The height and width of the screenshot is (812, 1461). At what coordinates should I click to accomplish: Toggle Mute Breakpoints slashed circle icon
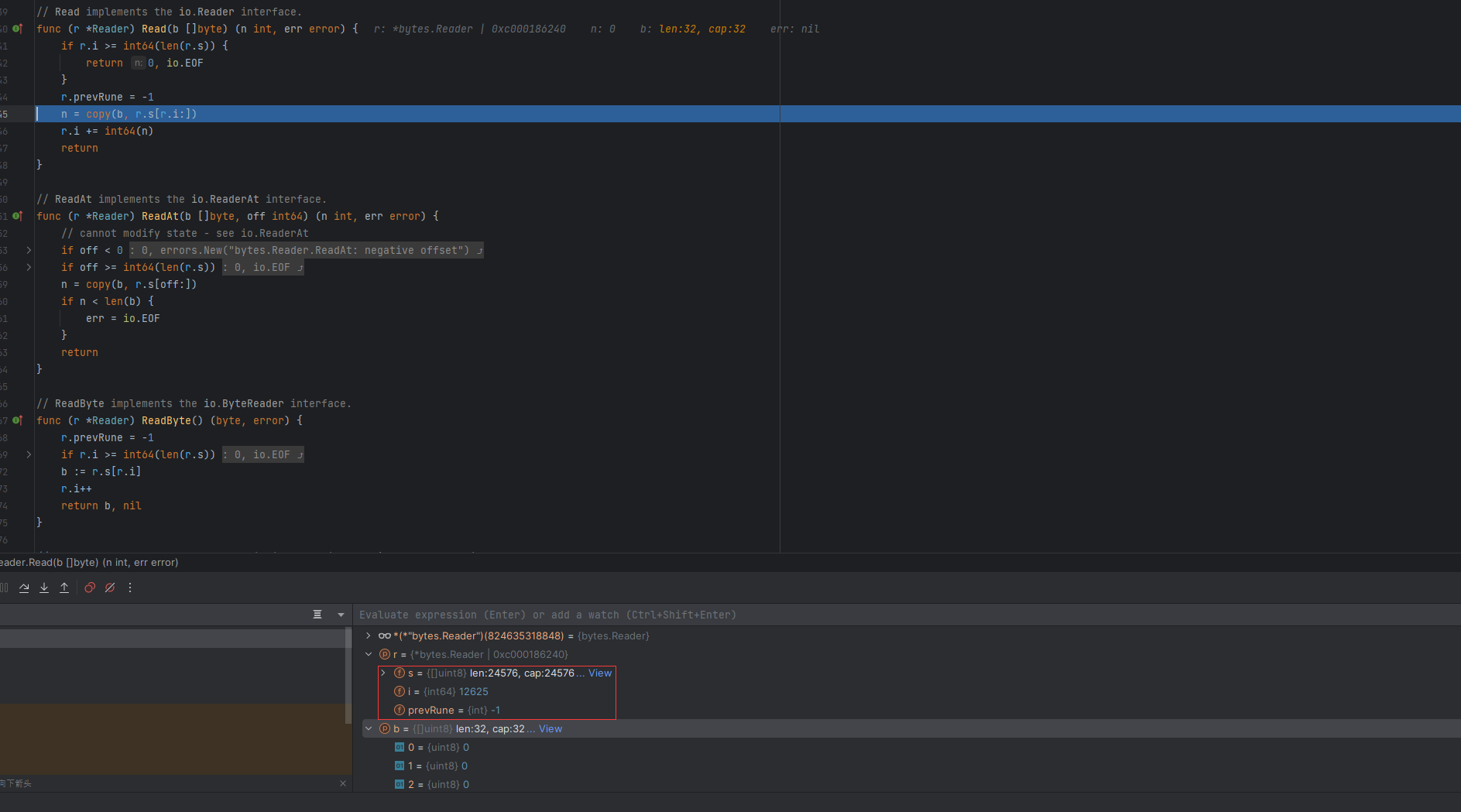point(110,588)
